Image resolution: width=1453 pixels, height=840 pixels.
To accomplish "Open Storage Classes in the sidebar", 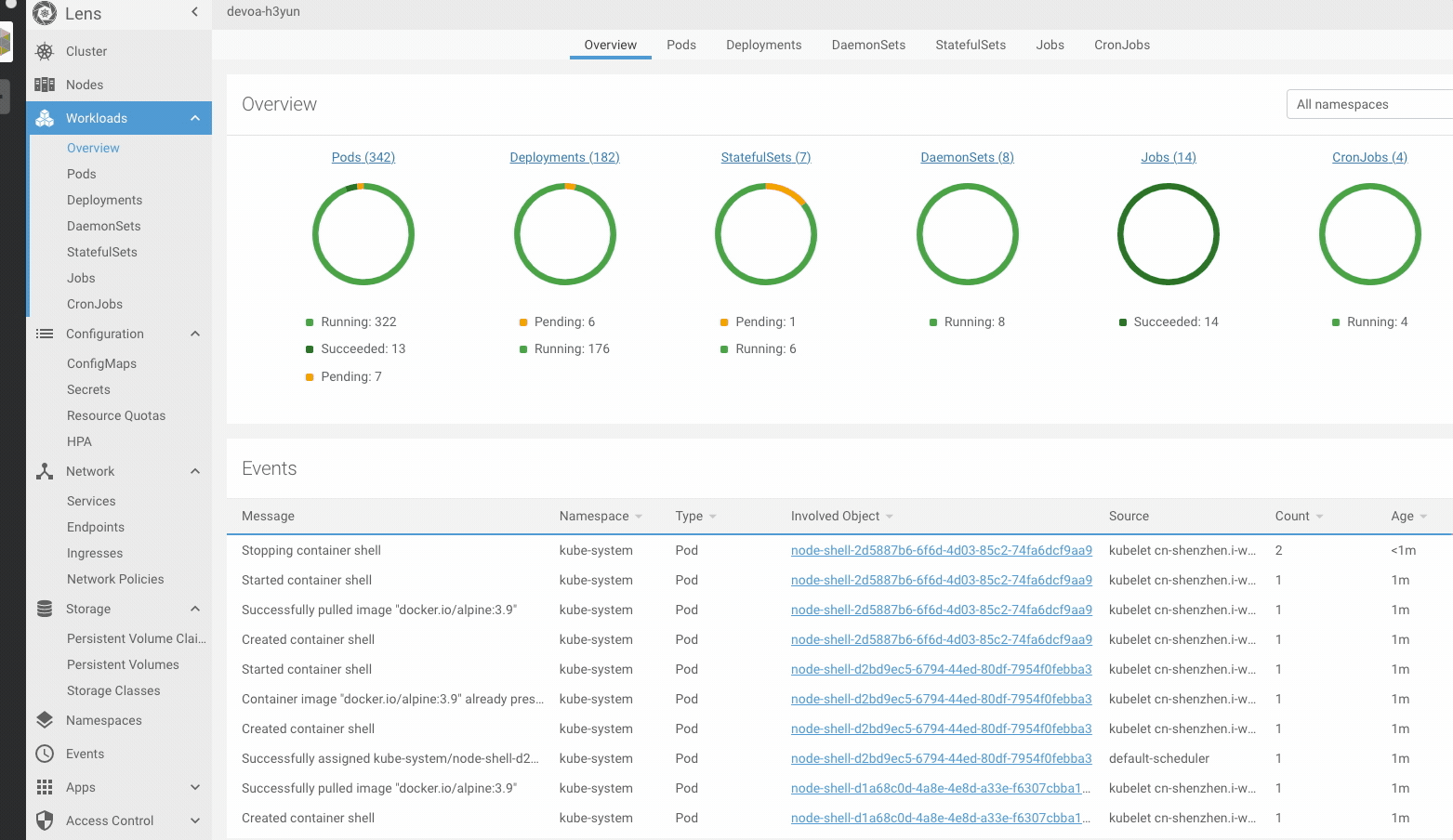I will [x=113, y=690].
